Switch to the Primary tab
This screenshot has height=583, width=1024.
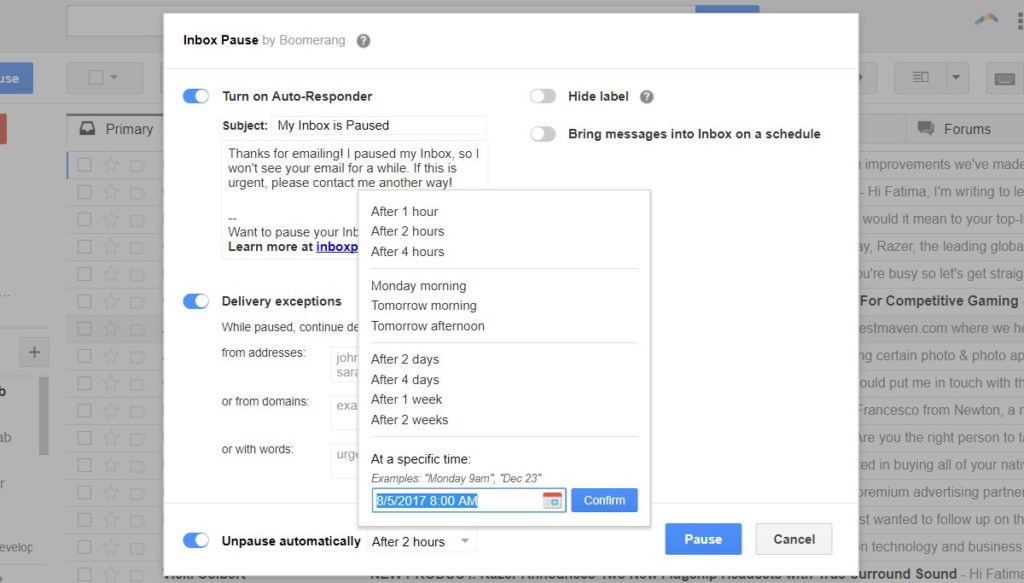point(130,129)
